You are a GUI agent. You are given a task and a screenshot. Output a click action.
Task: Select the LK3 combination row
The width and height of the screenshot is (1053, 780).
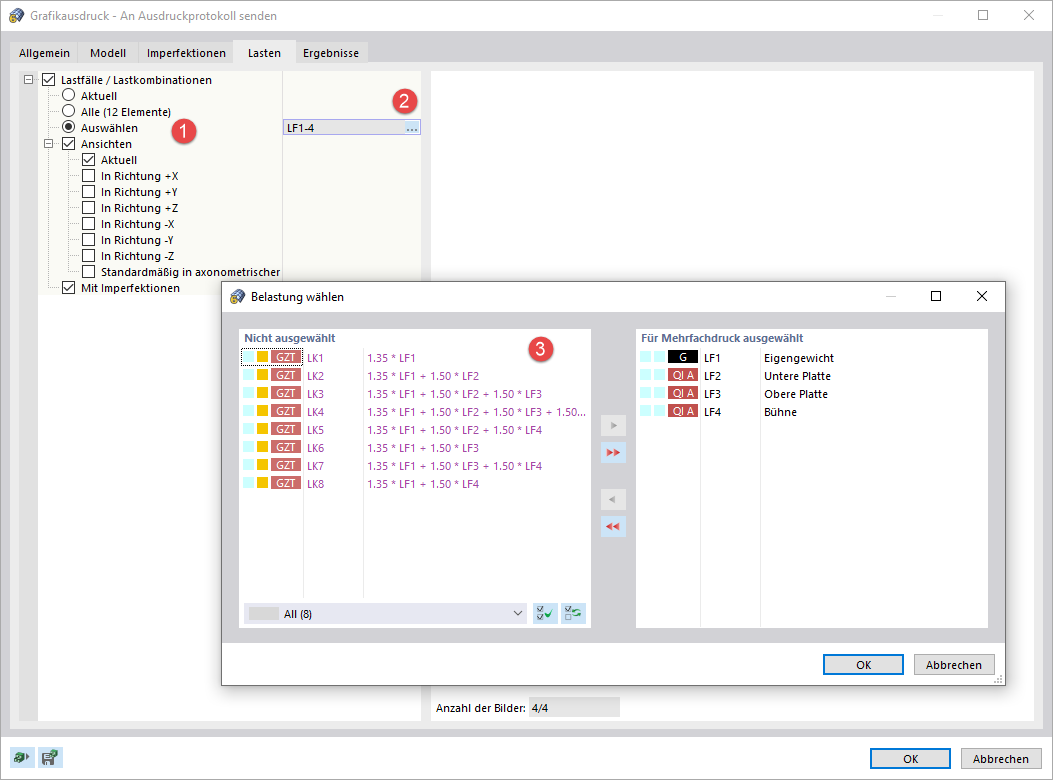pos(415,394)
